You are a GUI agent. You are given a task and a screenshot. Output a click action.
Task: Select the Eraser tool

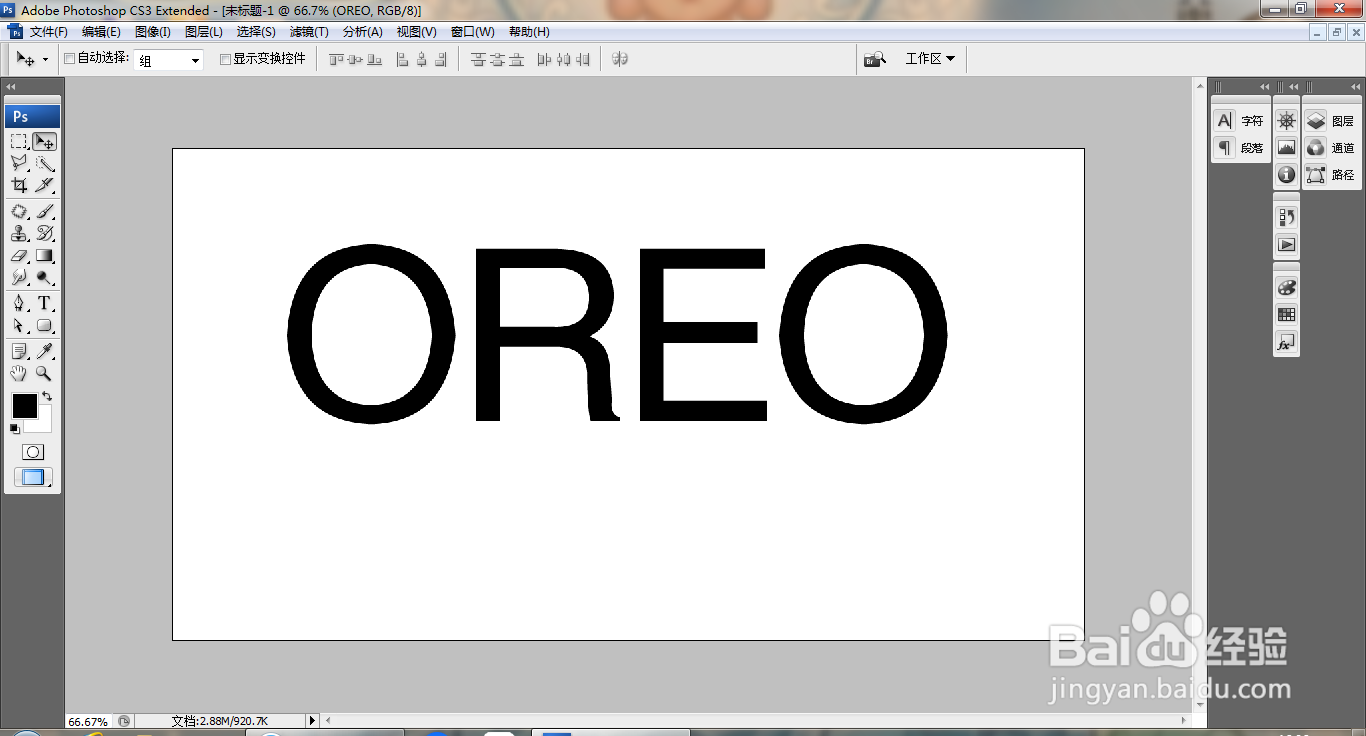[19, 256]
